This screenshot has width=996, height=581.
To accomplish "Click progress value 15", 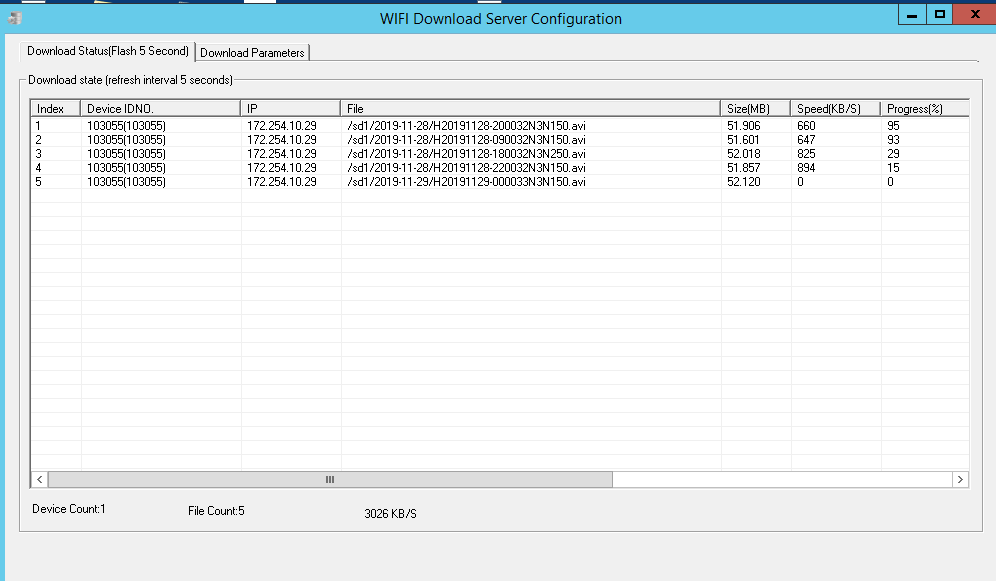I will point(893,168).
